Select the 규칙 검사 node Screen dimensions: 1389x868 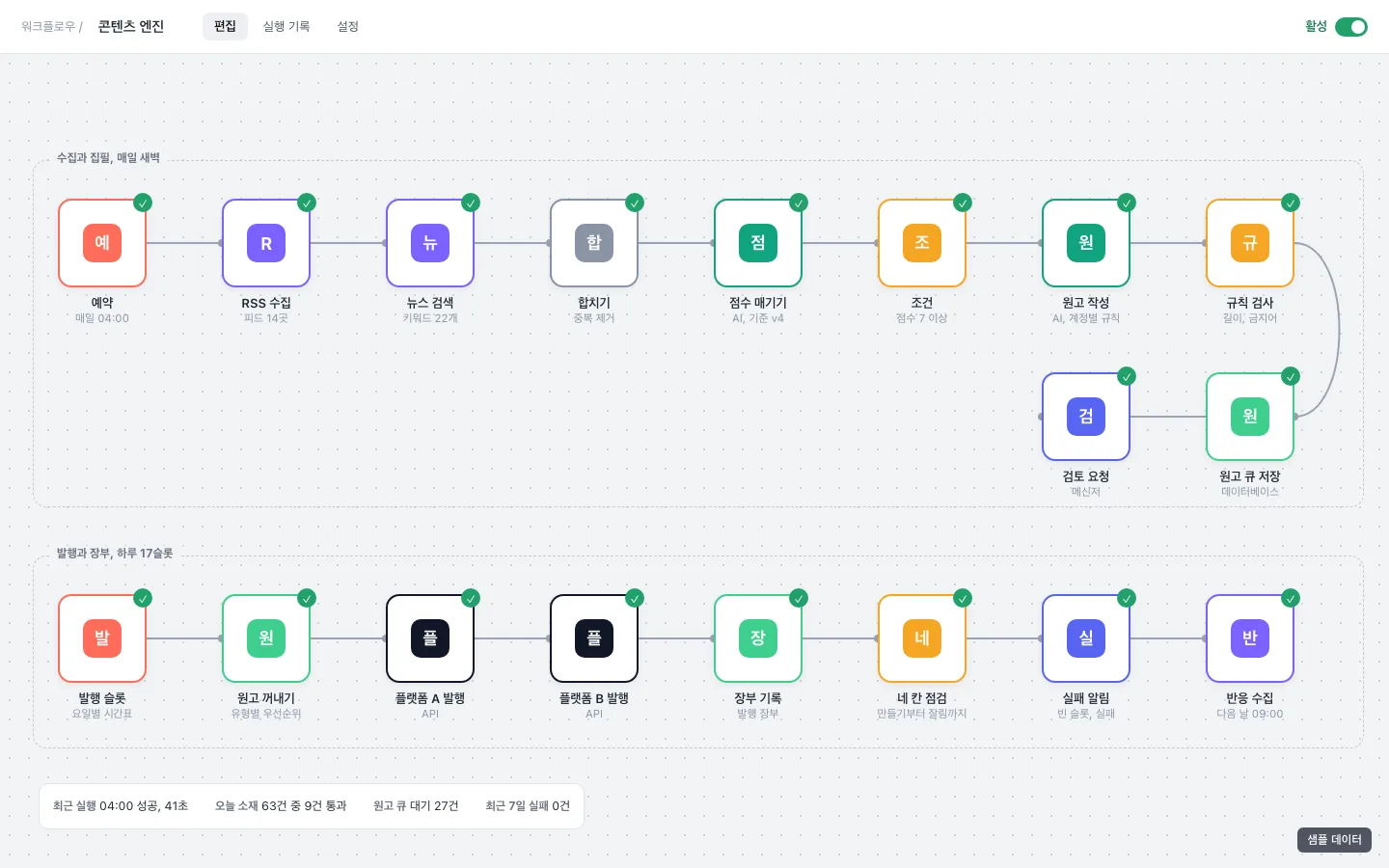1250,243
